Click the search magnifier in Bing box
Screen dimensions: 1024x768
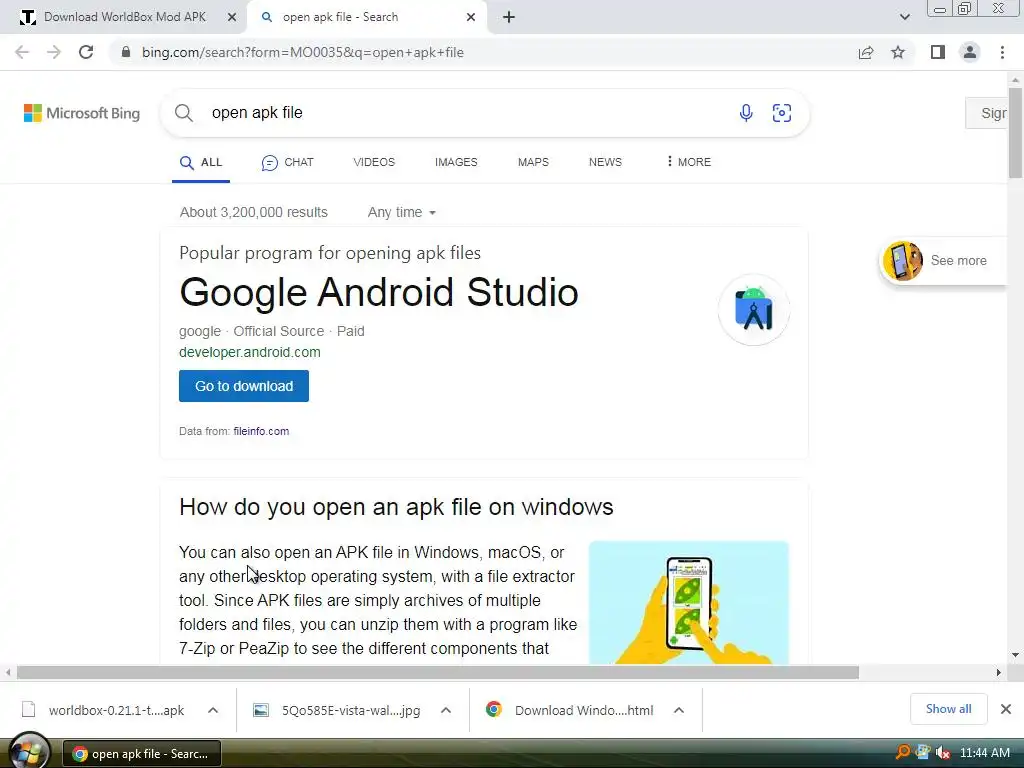(x=184, y=113)
